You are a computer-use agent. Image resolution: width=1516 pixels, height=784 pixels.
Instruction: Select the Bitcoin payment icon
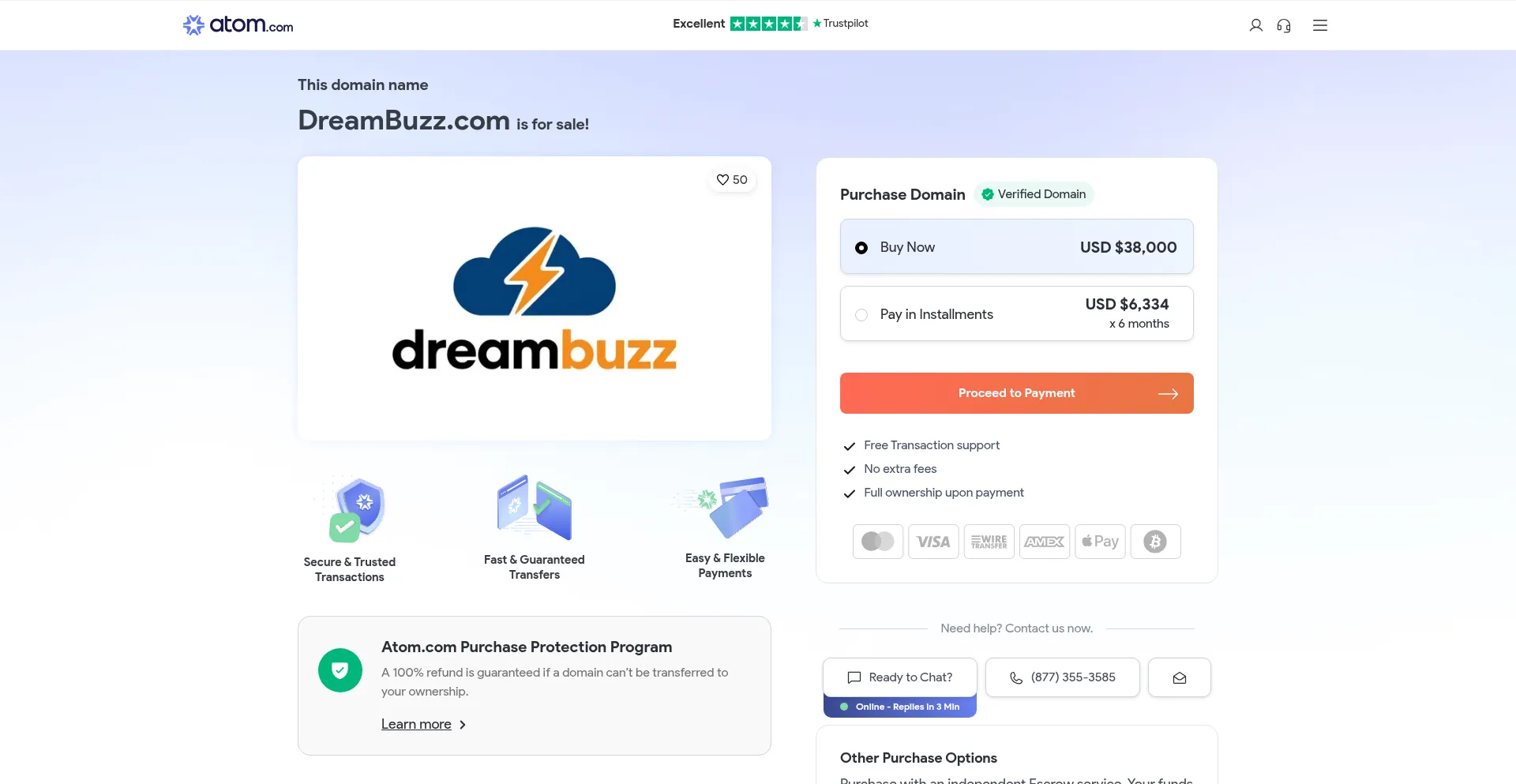[x=1155, y=542]
